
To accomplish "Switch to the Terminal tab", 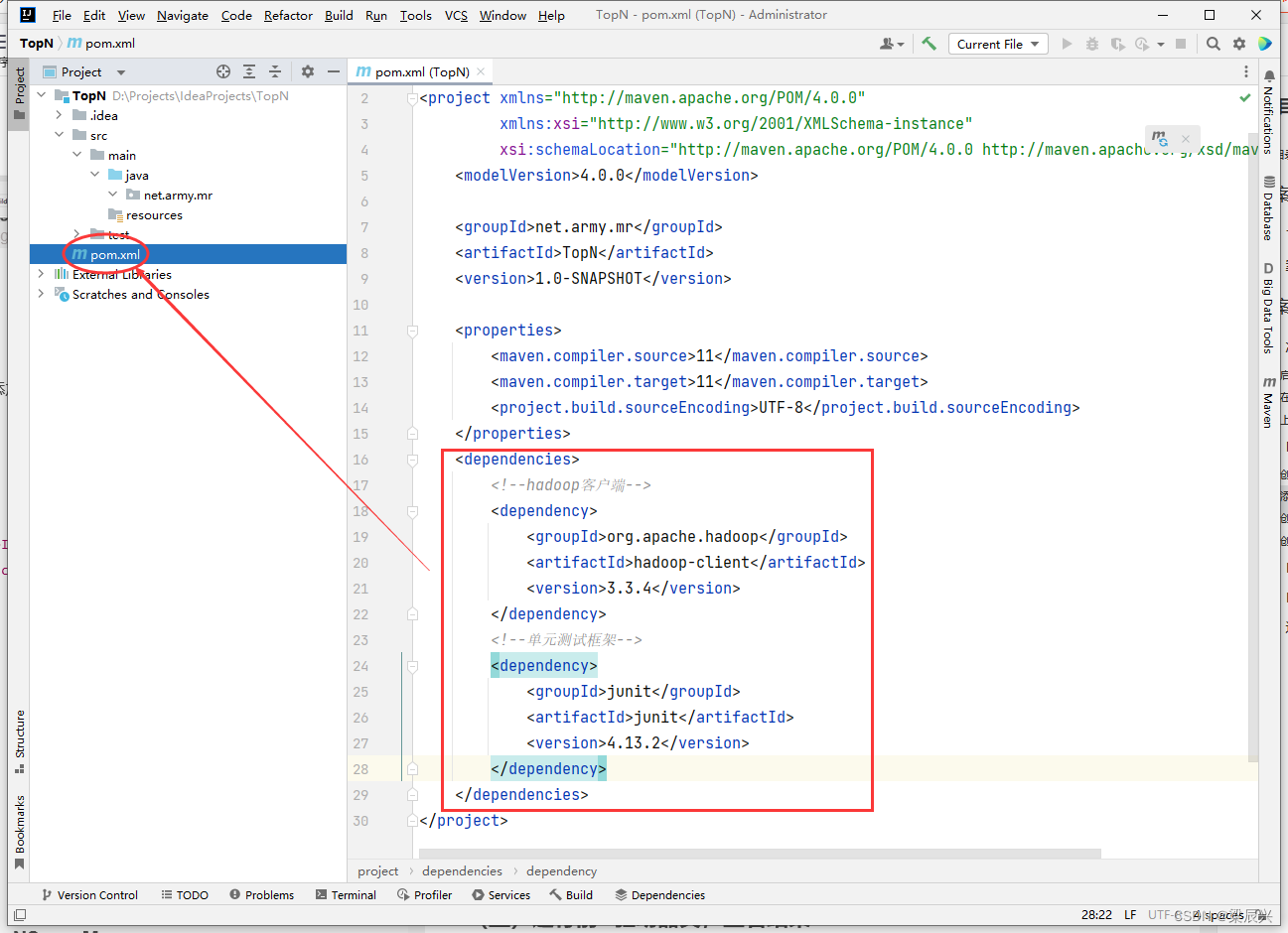I will (346, 894).
